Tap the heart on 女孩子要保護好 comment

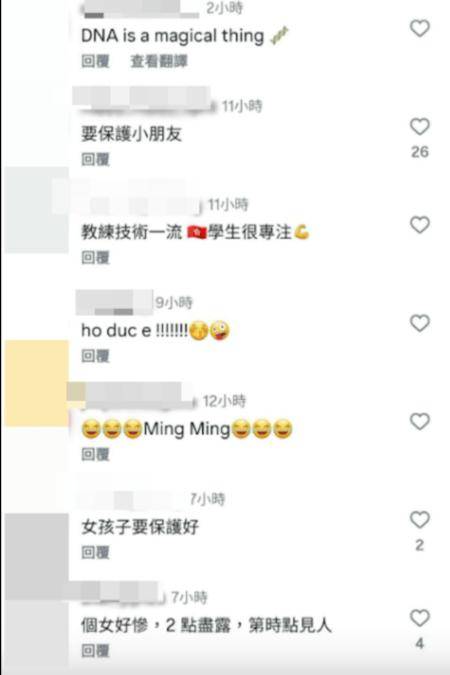(419, 520)
